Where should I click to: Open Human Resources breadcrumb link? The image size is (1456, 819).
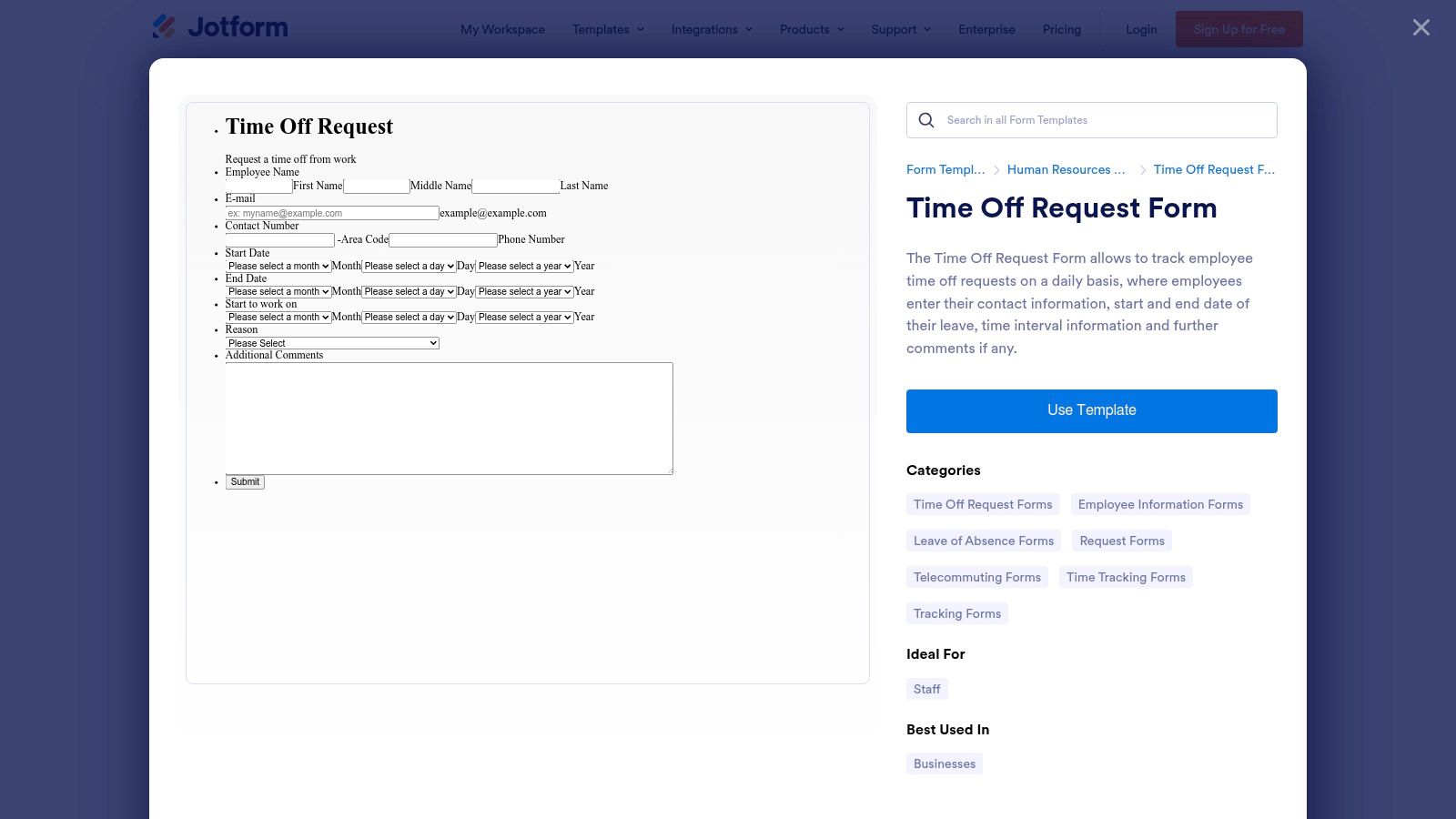pos(1066,169)
